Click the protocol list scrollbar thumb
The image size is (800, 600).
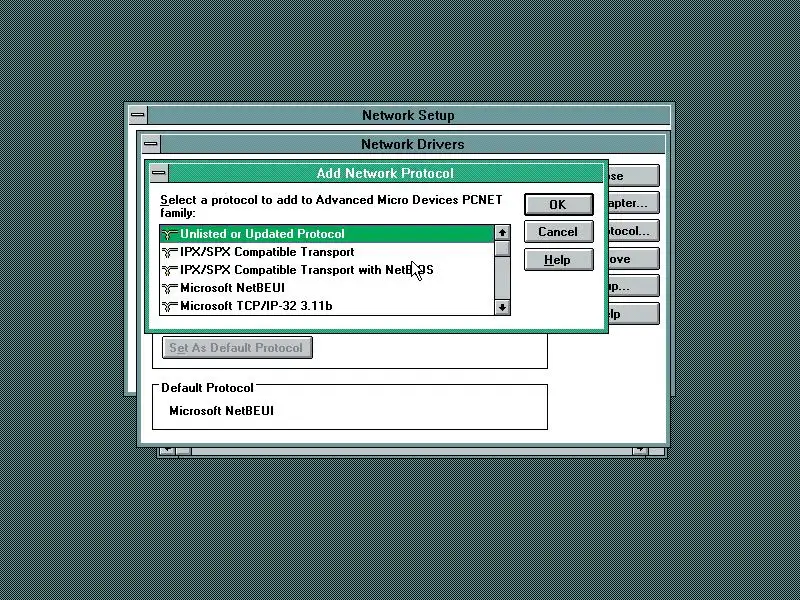[x=503, y=248]
